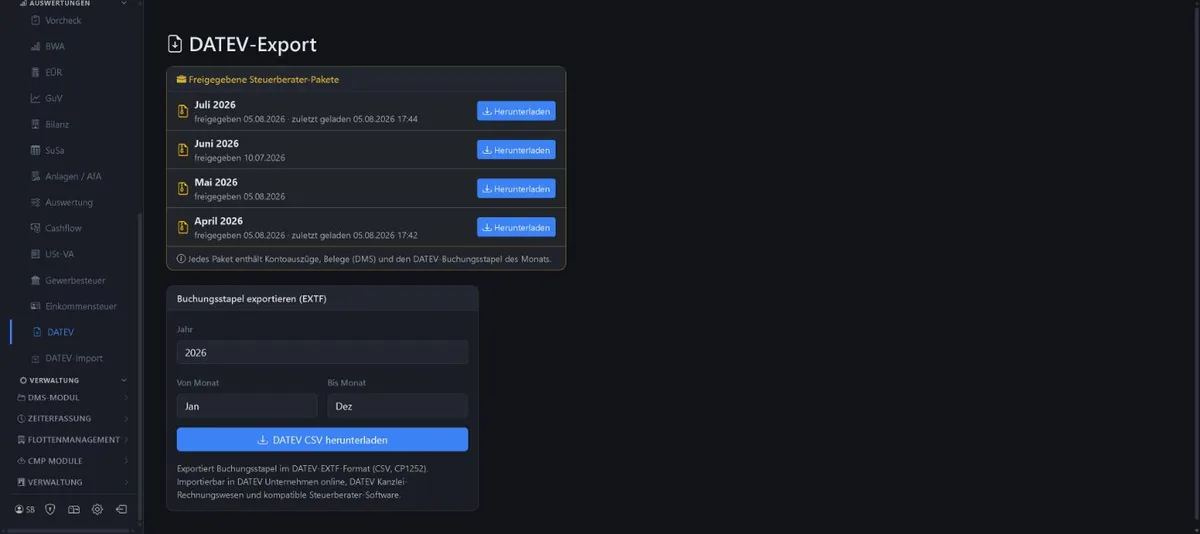Open the Bis Monat dropdown set to Dez
This screenshot has height=534, width=1200.
[397, 406]
